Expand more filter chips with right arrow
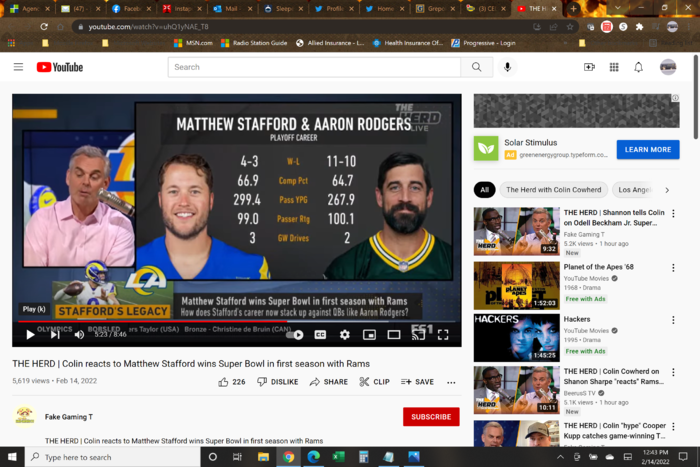 point(667,190)
